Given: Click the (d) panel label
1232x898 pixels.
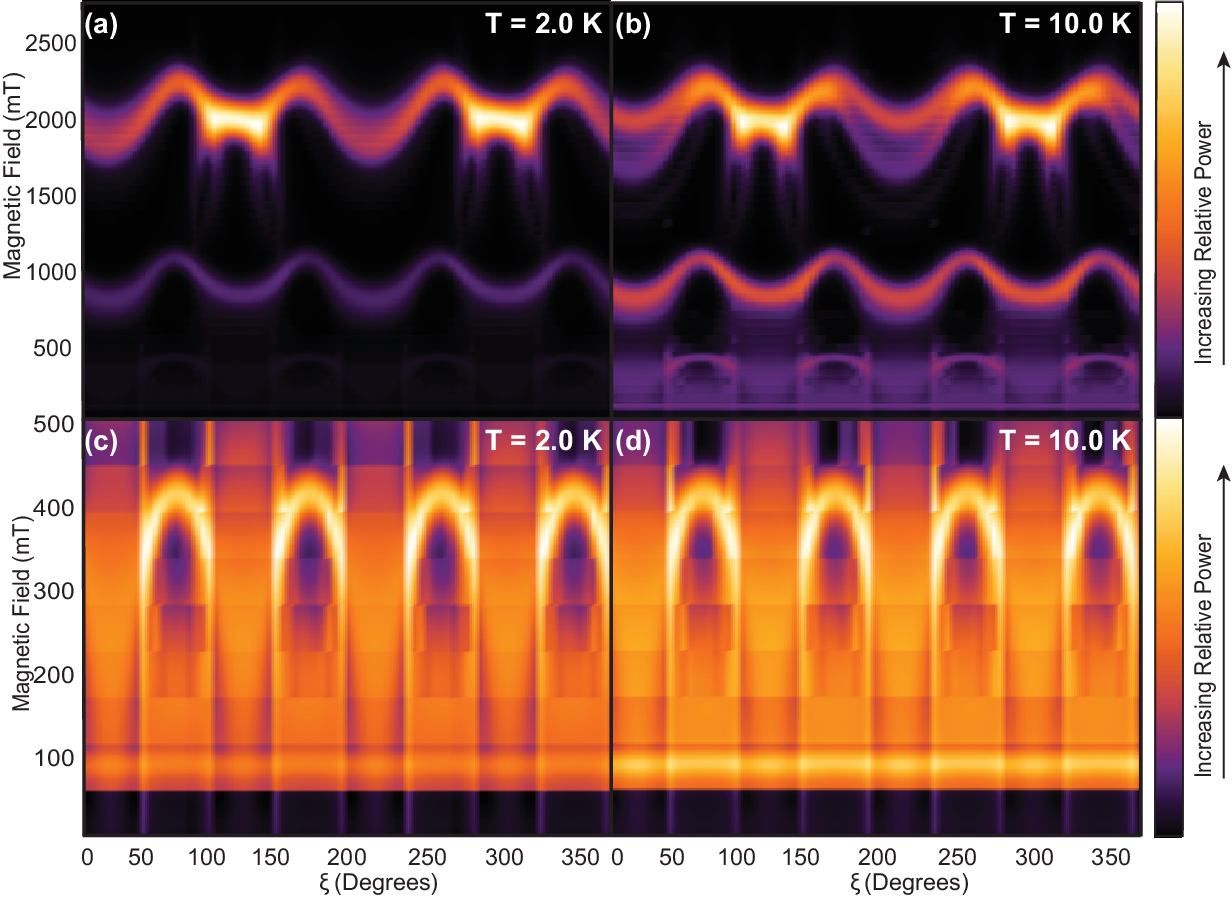Looking at the screenshot, I should 633,442.
